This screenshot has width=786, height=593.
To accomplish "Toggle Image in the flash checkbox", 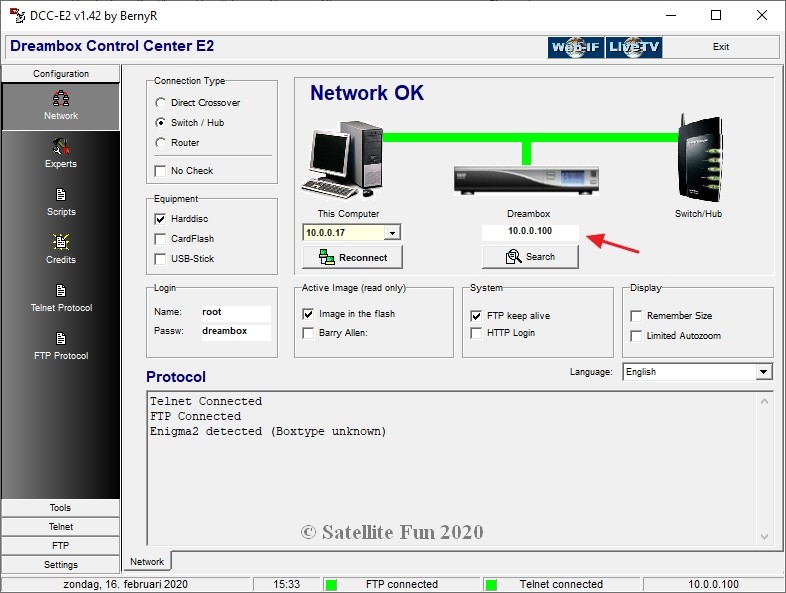I will 308,314.
